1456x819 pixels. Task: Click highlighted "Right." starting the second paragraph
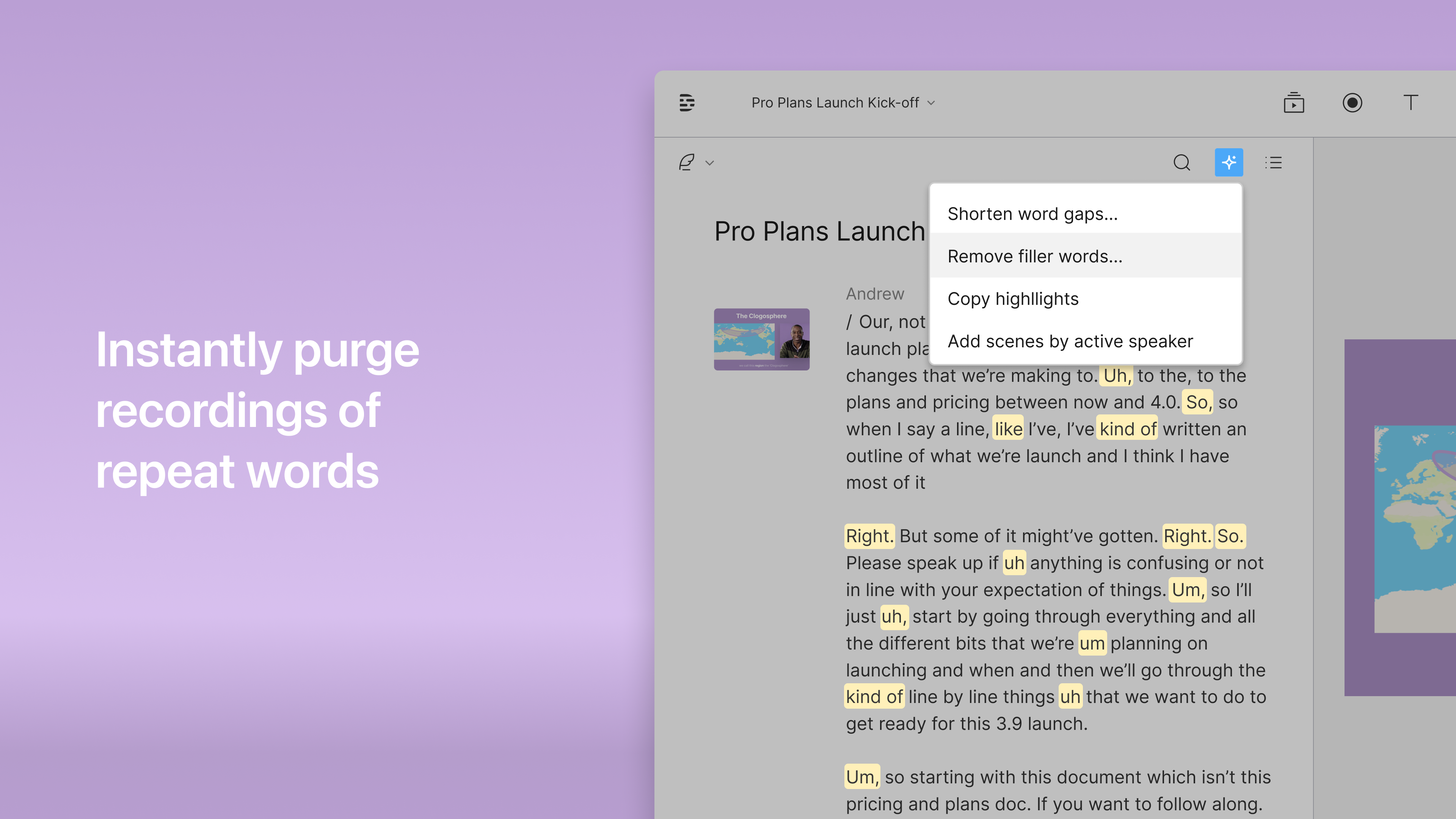click(x=869, y=536)
